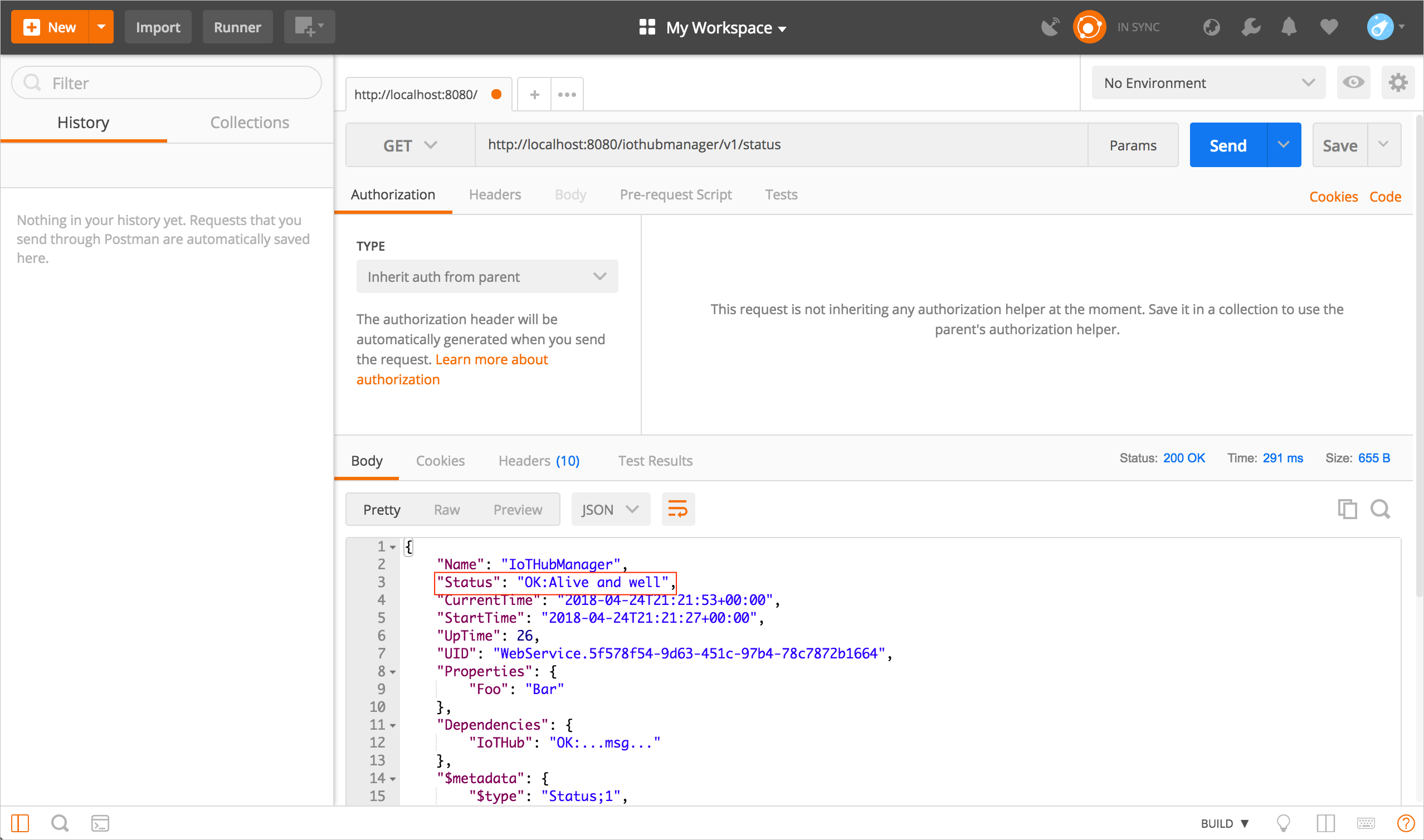Viewport: 1424px width, 840px height.
Task: Switch to the Collections tab
Action: pyautogui.click(x=250, y=122)
